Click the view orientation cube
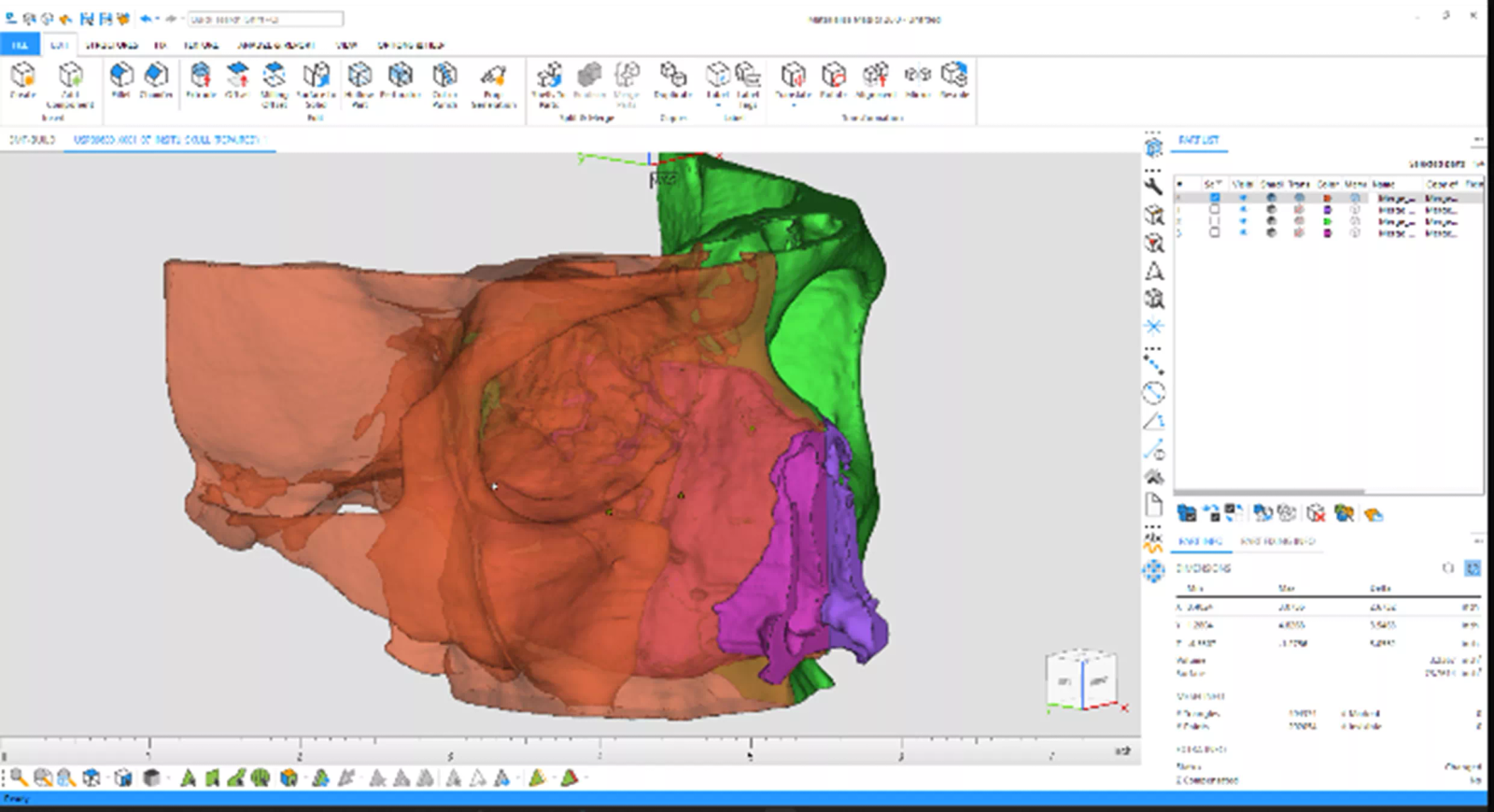The image size is (1494, 812). pos(1081,682)
